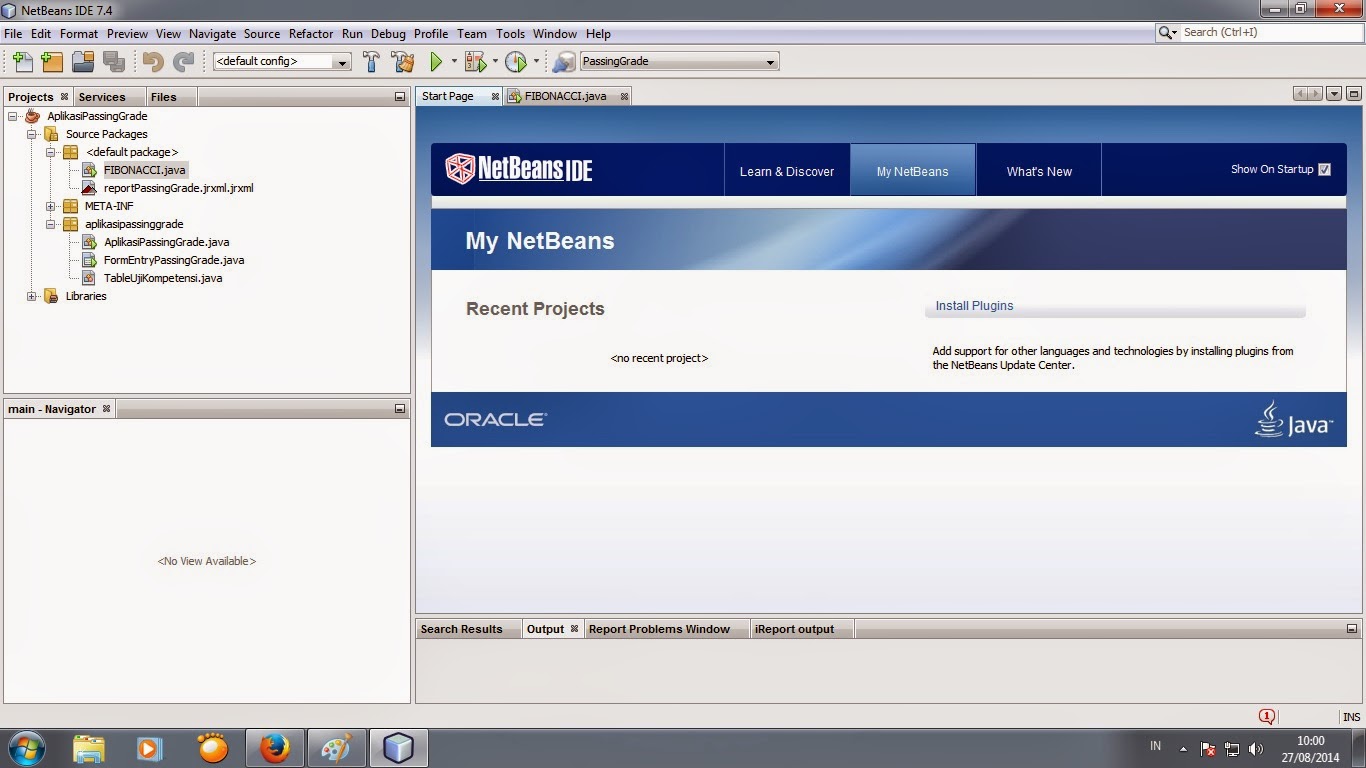Click the form icon of FormEntryPassingGrade.java

coord(90,260)
